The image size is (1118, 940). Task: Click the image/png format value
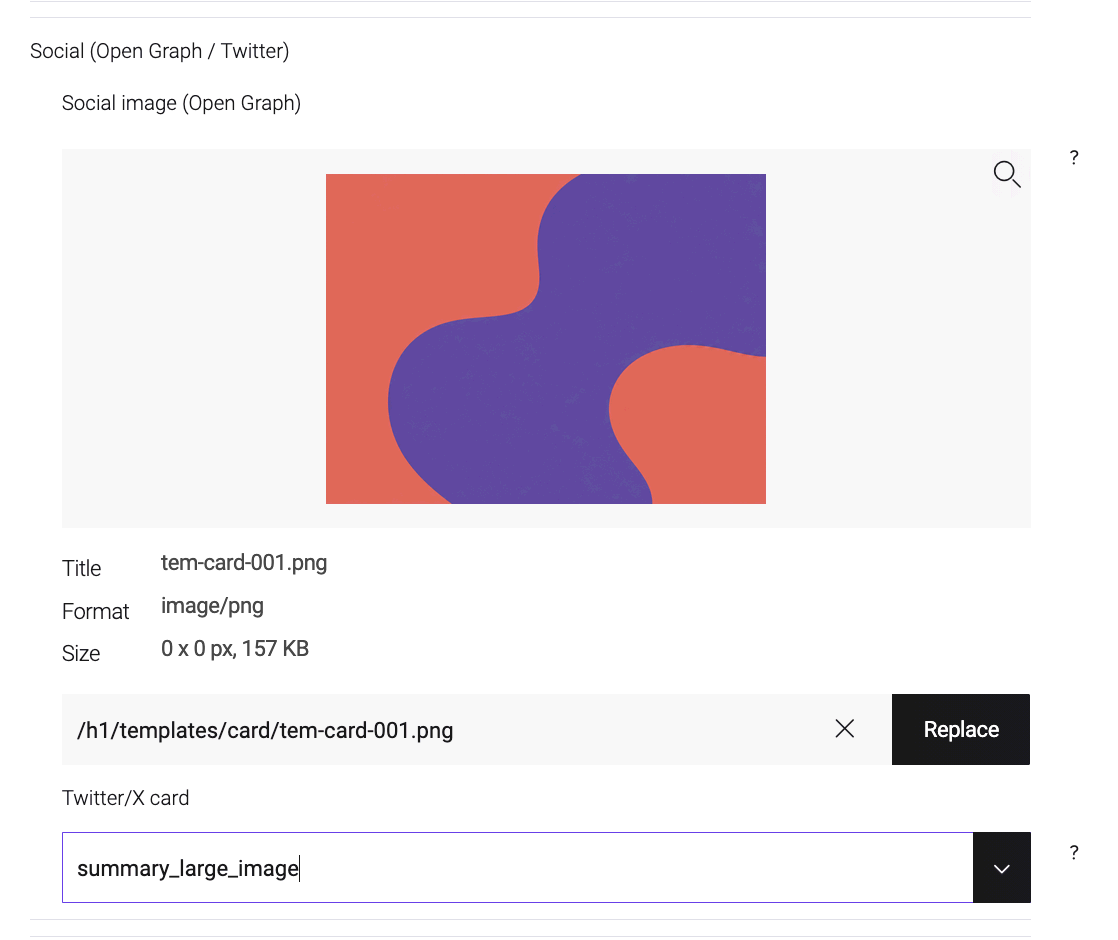click(212, 606)
